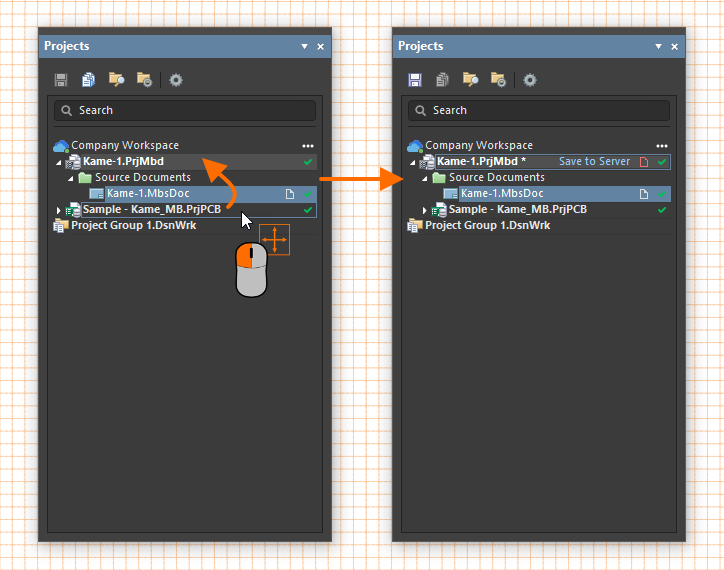The image size is (724, 570).
Task: Open the three-dots menu beside left Company Workspace
Action: pos(308,145)
